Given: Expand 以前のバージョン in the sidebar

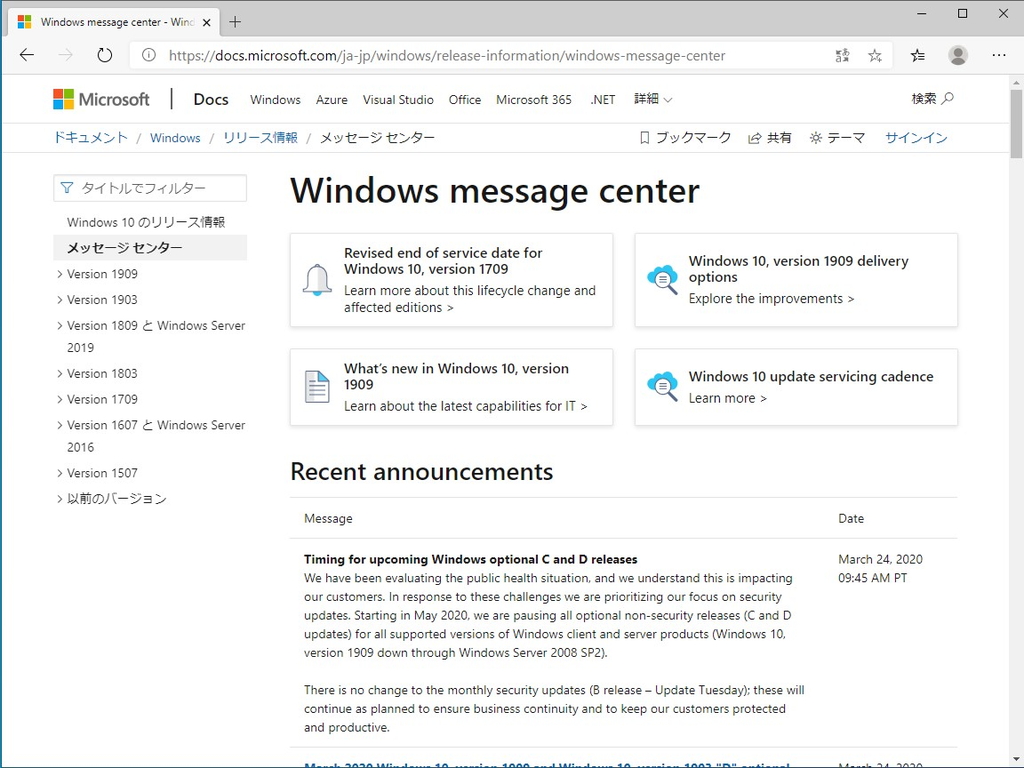Looking at the screenshot, I should pyautogui.click(x=117, y=498).
